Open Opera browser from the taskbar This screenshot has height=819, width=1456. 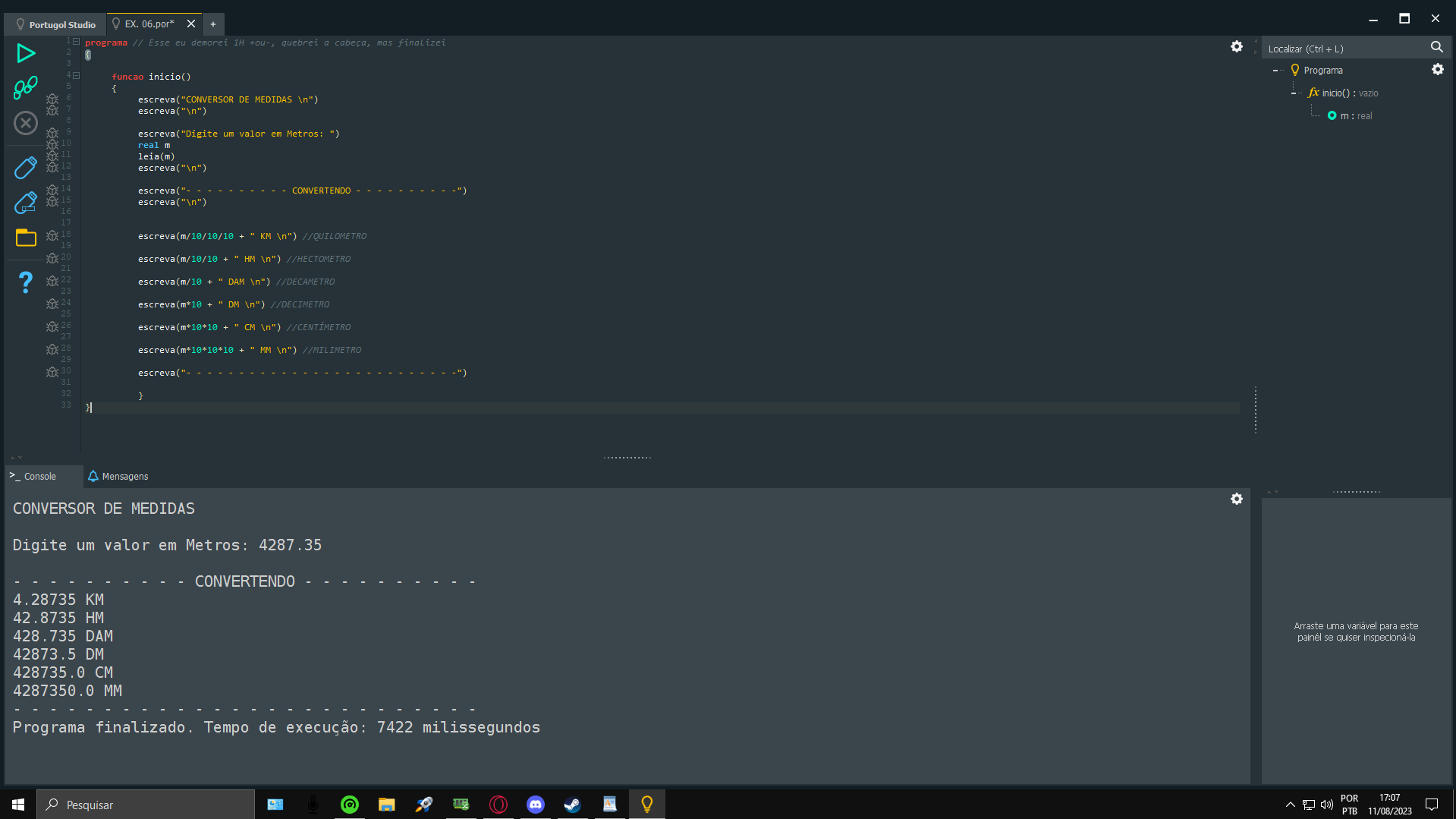(498, 805)
